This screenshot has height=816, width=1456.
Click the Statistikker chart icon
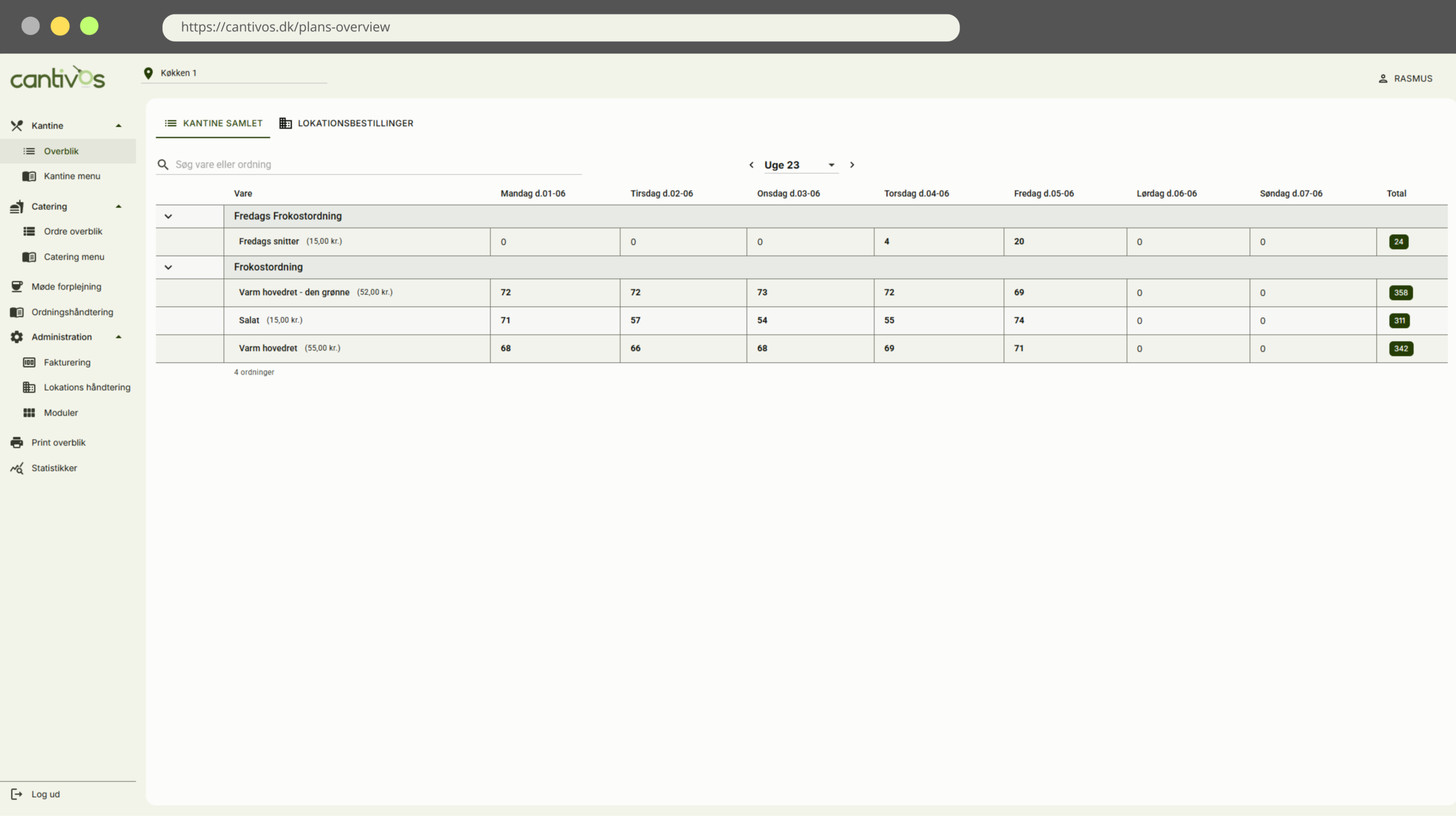point(17,468)
